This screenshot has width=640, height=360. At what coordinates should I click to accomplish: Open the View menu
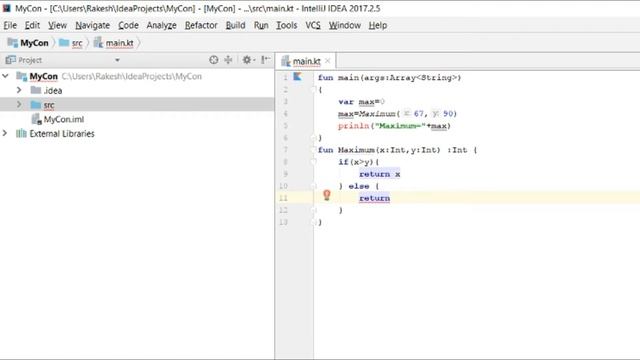coord(57,25)
